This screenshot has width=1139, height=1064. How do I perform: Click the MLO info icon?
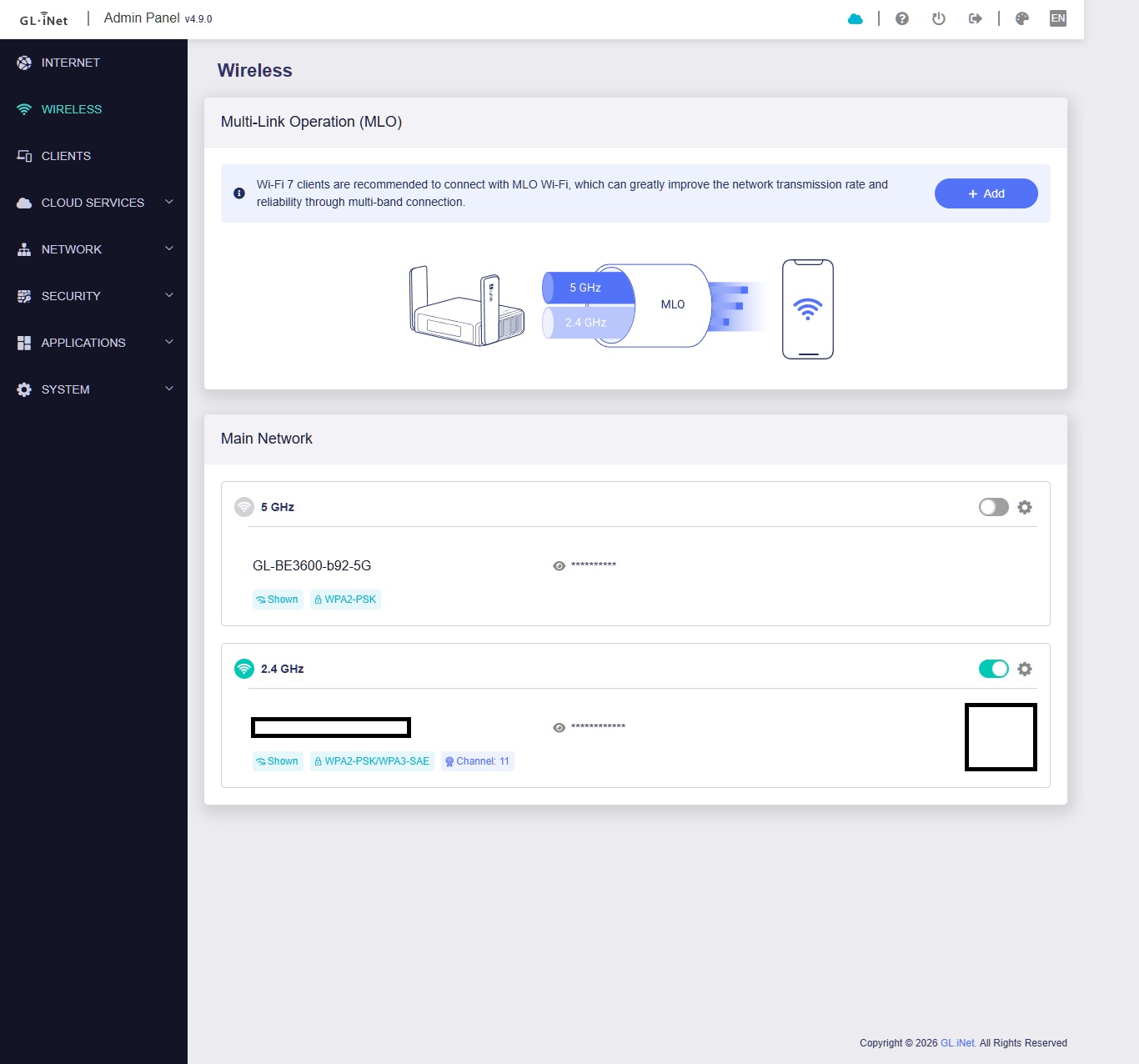(x=239, y=193)
